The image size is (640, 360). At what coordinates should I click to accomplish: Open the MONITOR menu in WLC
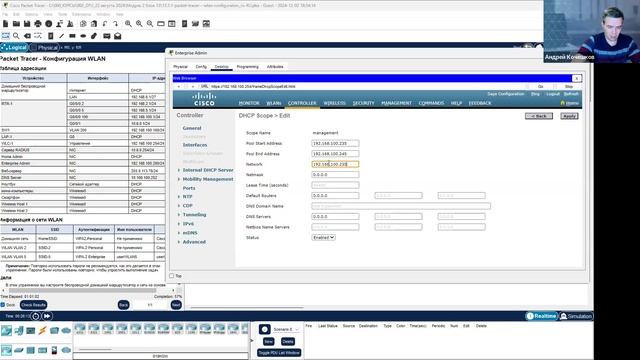click(249, 103)
